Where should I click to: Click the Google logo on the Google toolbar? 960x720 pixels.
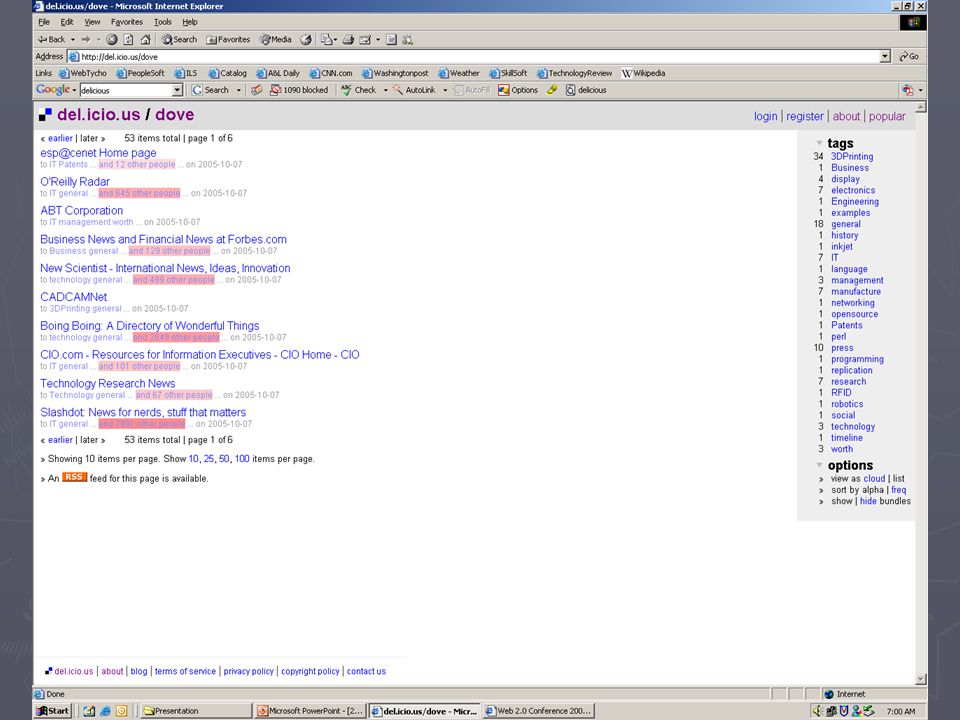53,89
